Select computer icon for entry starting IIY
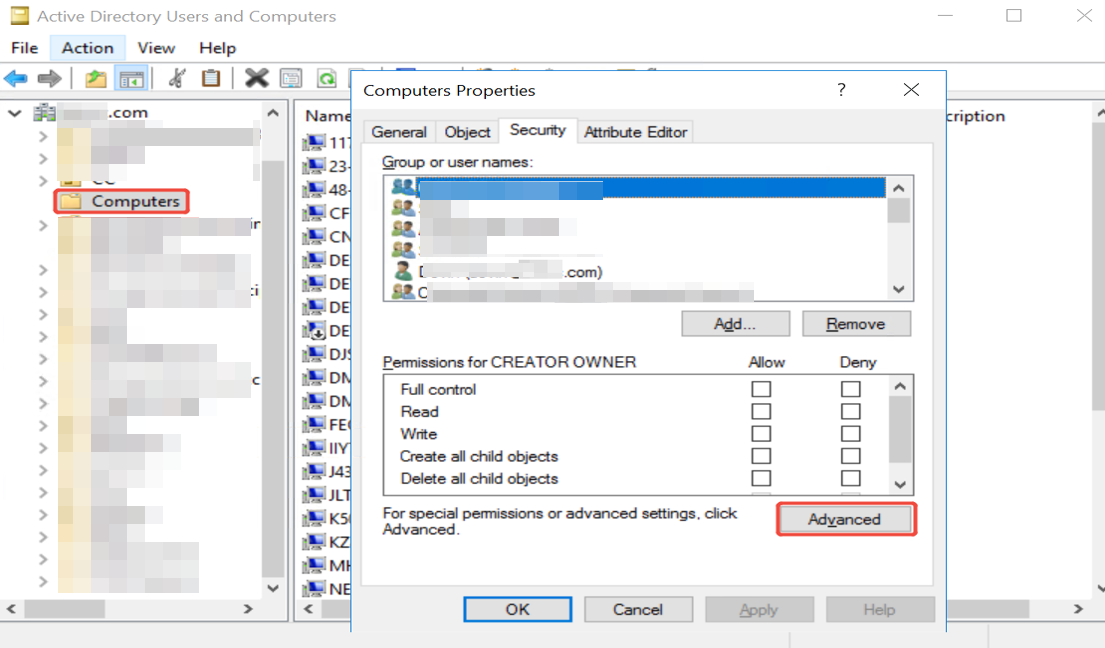Screen dimensions: 1105x648 click(314, 448)
